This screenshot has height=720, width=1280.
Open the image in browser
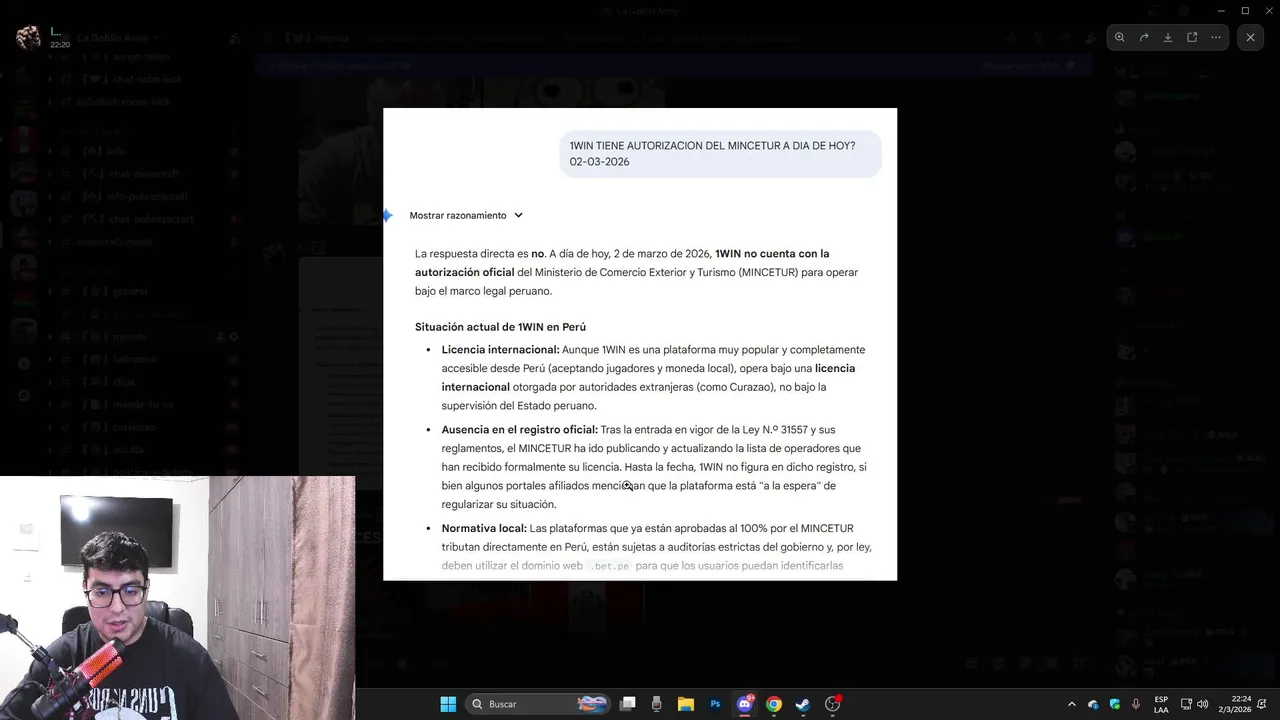[x=1192, y=37]
